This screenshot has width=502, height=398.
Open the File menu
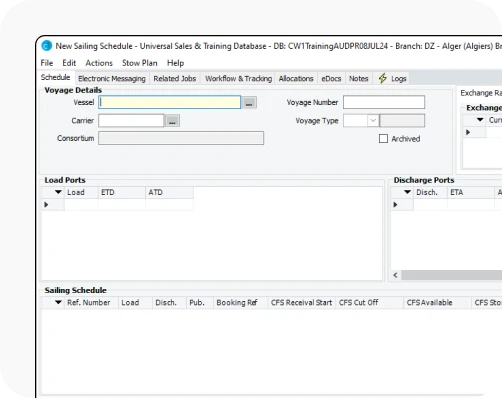[x=47, y=63]
